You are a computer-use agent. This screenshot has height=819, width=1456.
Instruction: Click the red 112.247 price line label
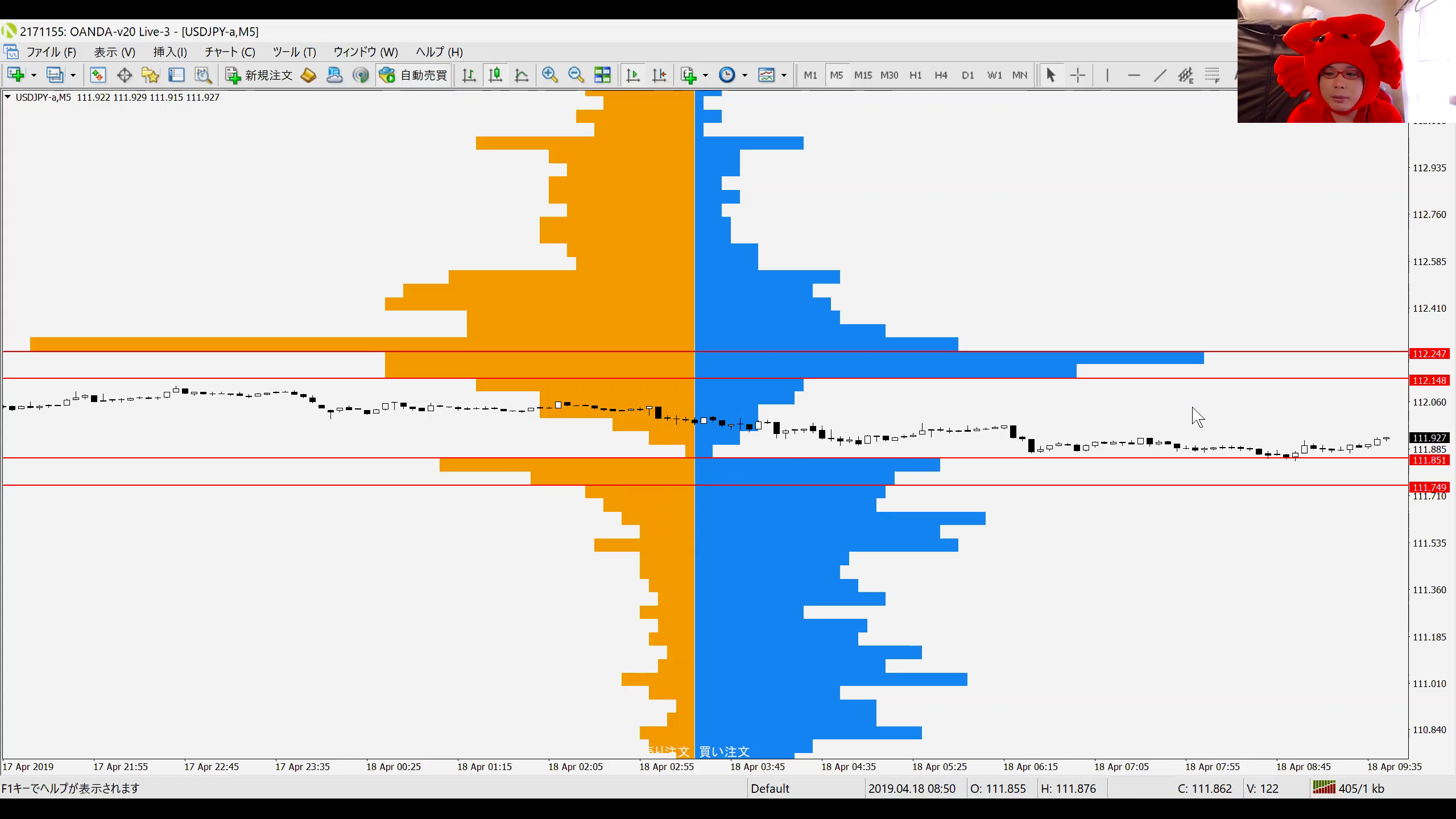coord(1429,354)
